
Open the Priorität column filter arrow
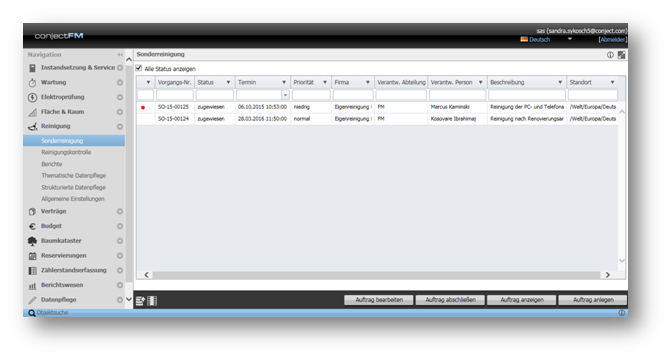[x=325, y=82]
